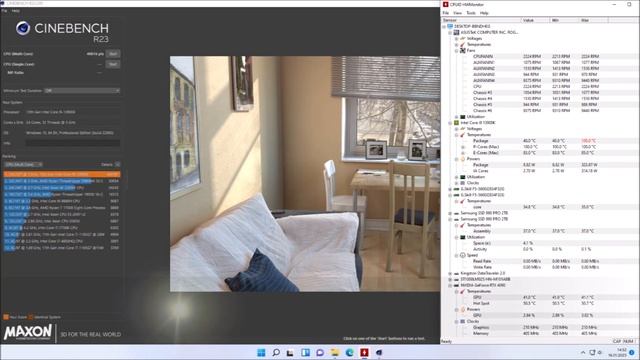Click the ASUSTeK motherboard icon in HWMonitor

tap(456, 32)
